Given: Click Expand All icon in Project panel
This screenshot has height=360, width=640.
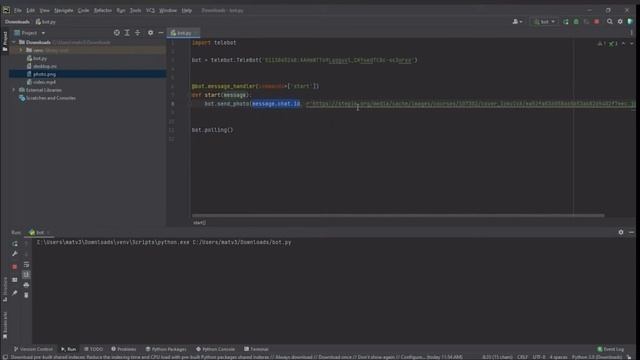Looking at the screenshot, I should [127, 33].
